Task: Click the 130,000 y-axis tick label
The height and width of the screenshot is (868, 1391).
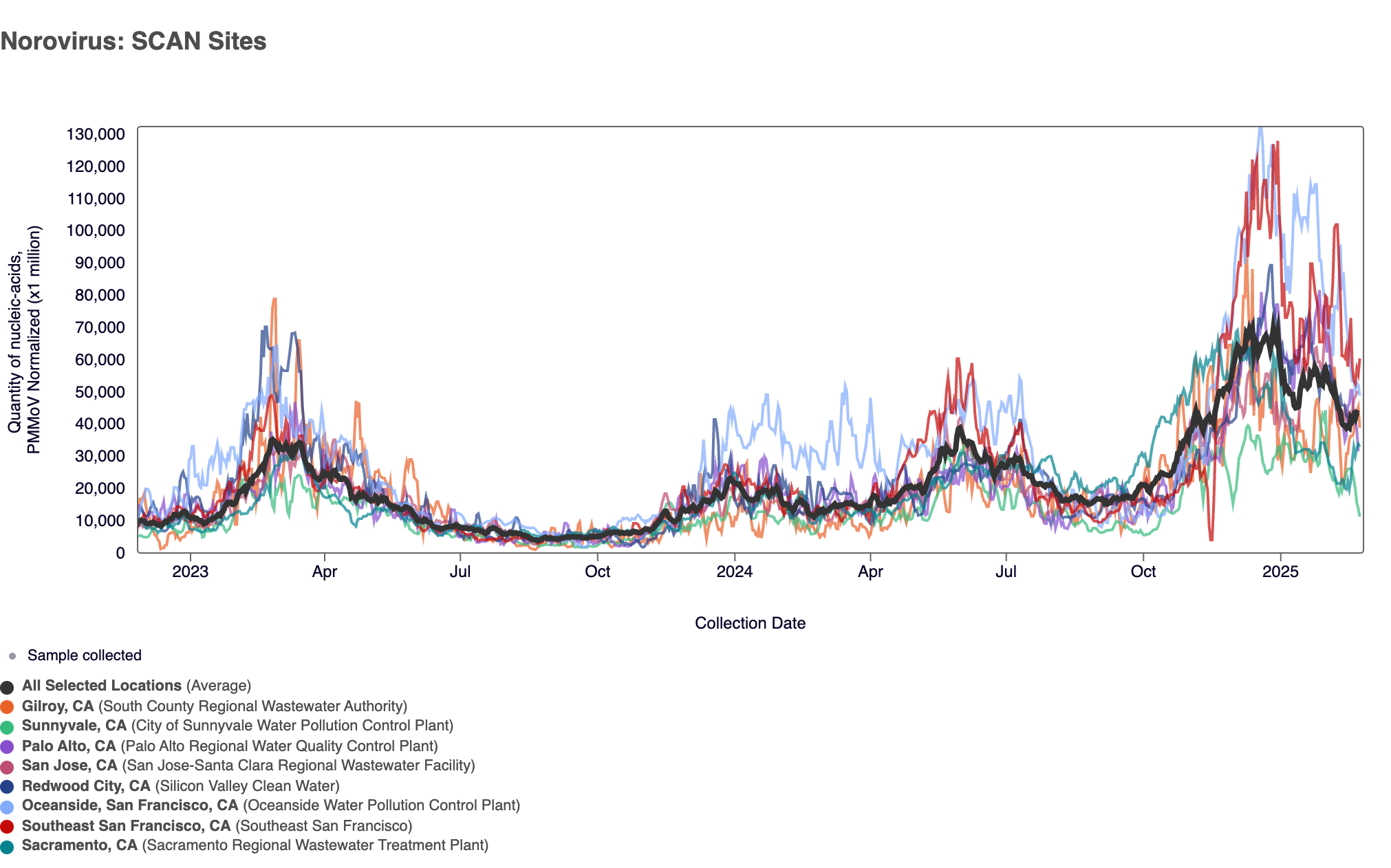Action: pyautogui.click(x=96, y=134)
